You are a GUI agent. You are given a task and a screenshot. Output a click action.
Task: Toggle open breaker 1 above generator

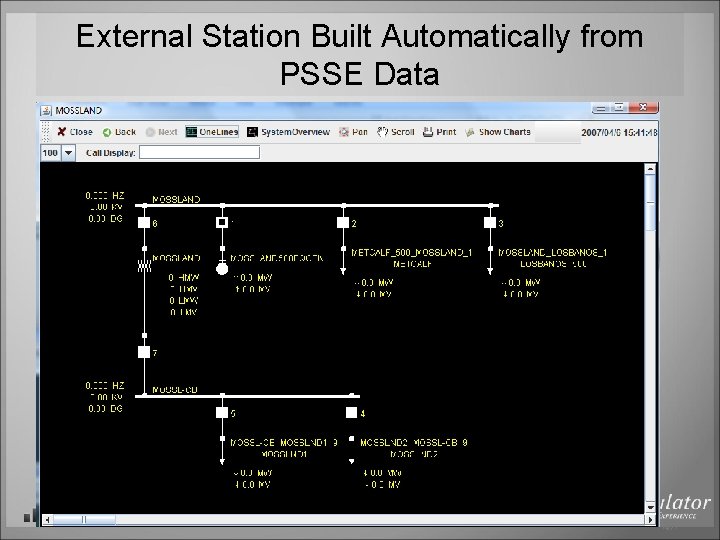click(222, 222)
